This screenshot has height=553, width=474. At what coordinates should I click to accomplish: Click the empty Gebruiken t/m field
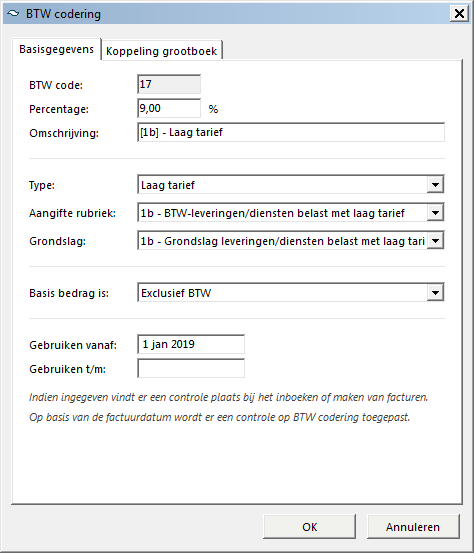click(191, 368)
